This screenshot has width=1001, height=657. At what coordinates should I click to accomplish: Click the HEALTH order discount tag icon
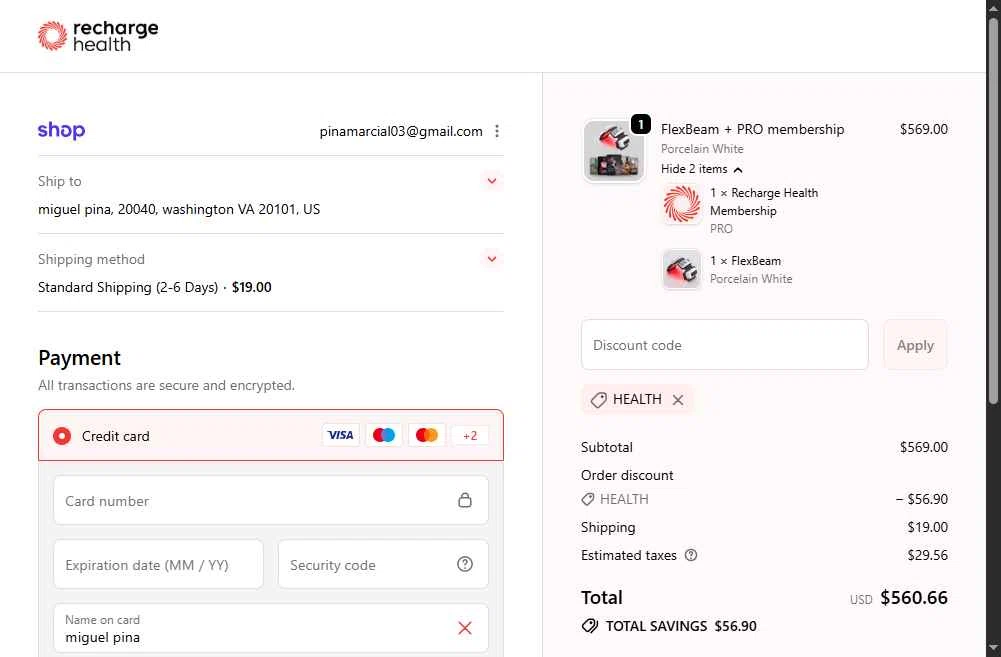pos(588,499)
